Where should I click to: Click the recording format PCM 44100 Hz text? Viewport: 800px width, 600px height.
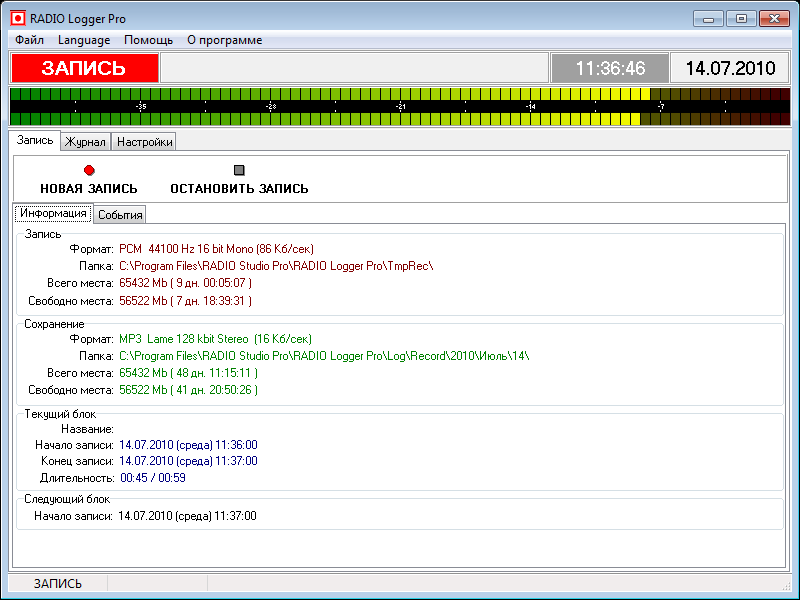pos(216,249)
